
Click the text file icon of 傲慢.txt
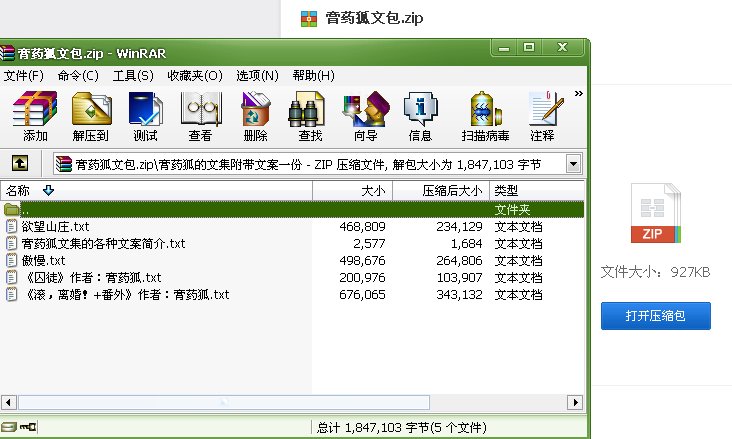[x=11, y=260]
